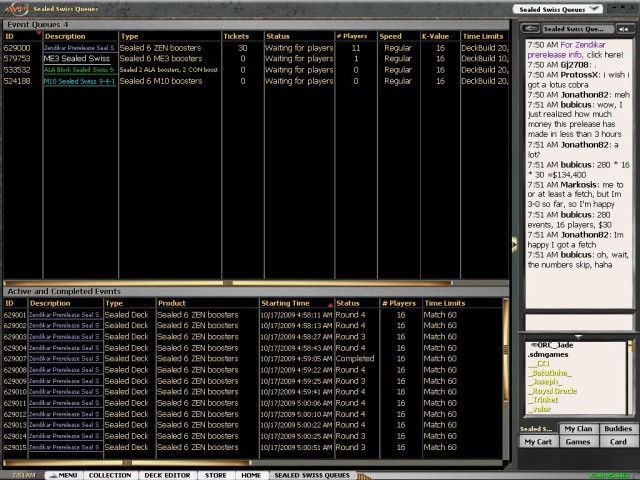Select the SEALED SWISS QUEUES bottom tab
Viewport: 640px width, 480px height.
pos(312,476)
